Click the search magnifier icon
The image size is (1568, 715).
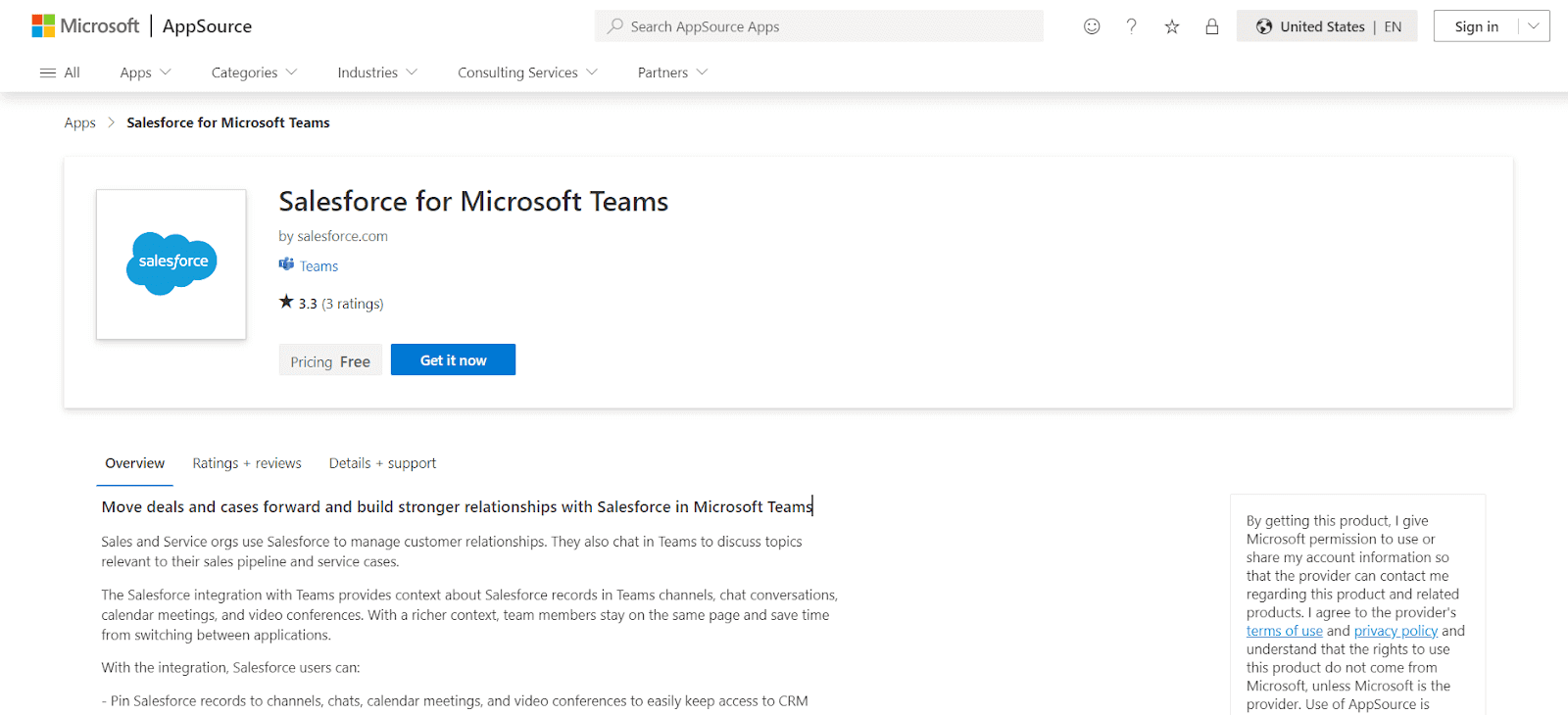click(x=614, y=26)
